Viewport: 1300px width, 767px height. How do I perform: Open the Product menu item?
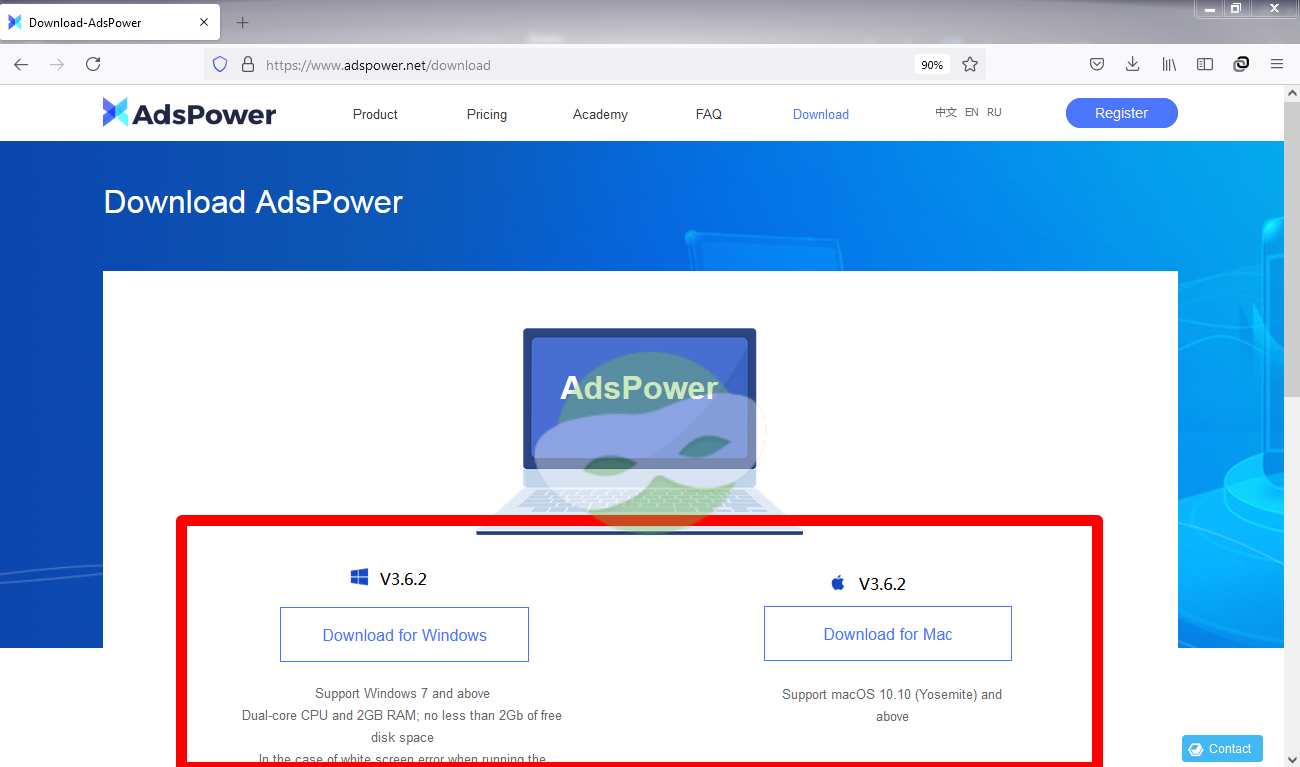375,114
